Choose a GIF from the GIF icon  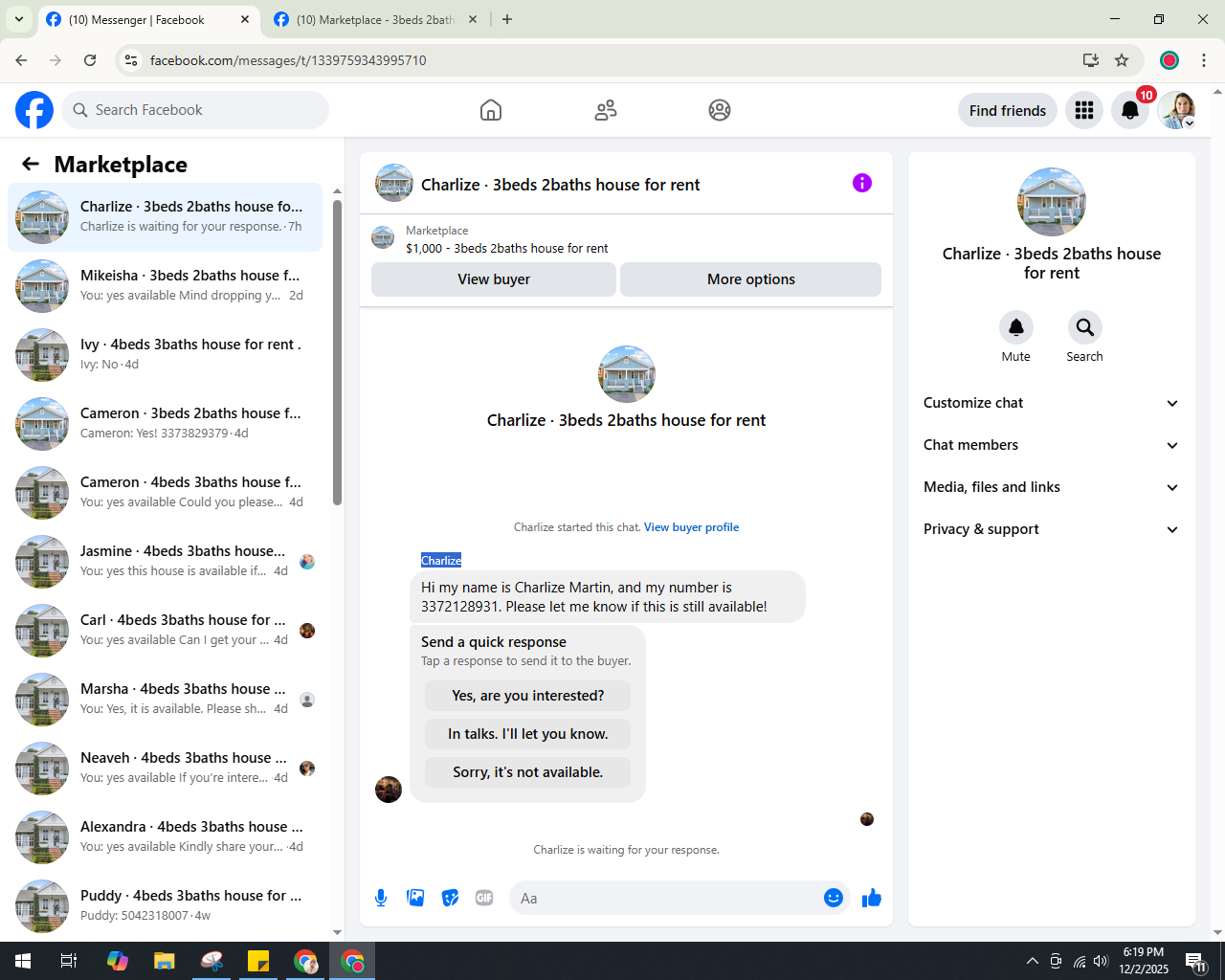coord(484,898)
